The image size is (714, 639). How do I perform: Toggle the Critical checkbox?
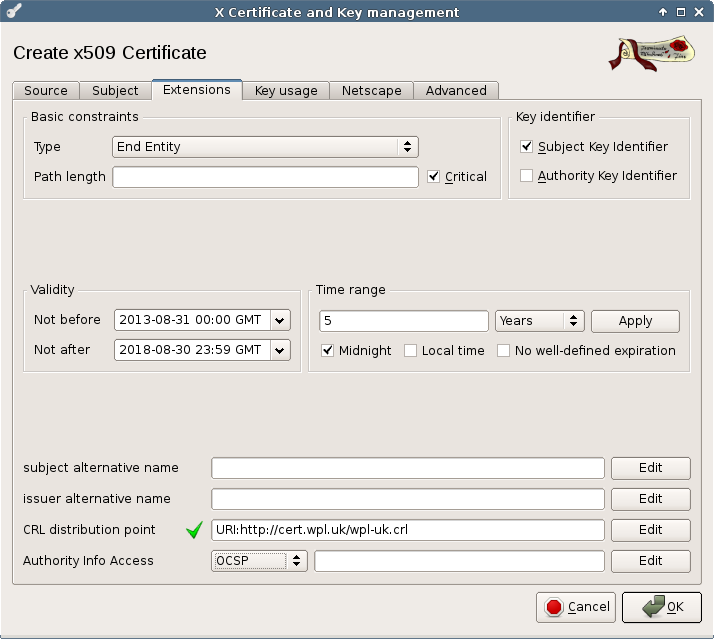(x=433, y=177)
